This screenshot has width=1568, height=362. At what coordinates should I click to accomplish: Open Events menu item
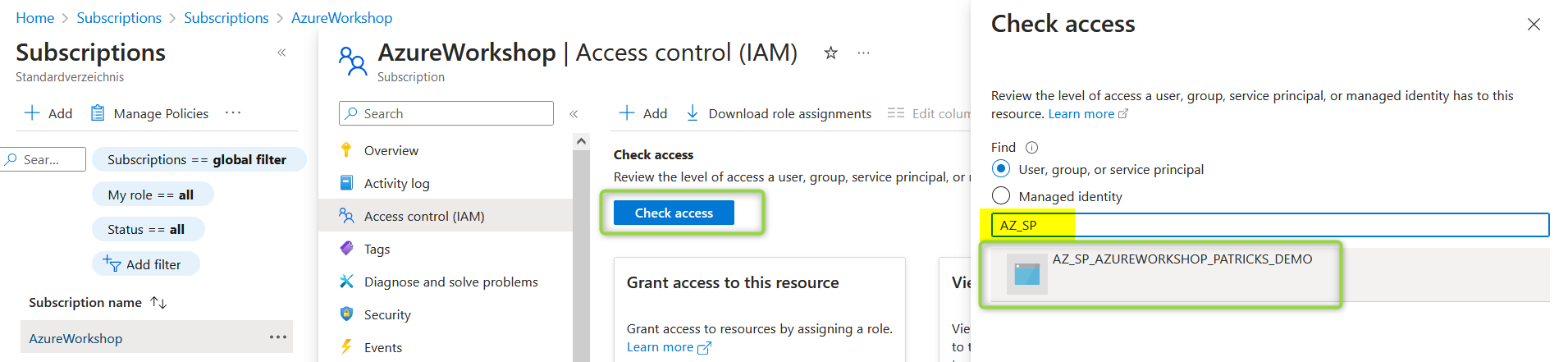(383, 347)
